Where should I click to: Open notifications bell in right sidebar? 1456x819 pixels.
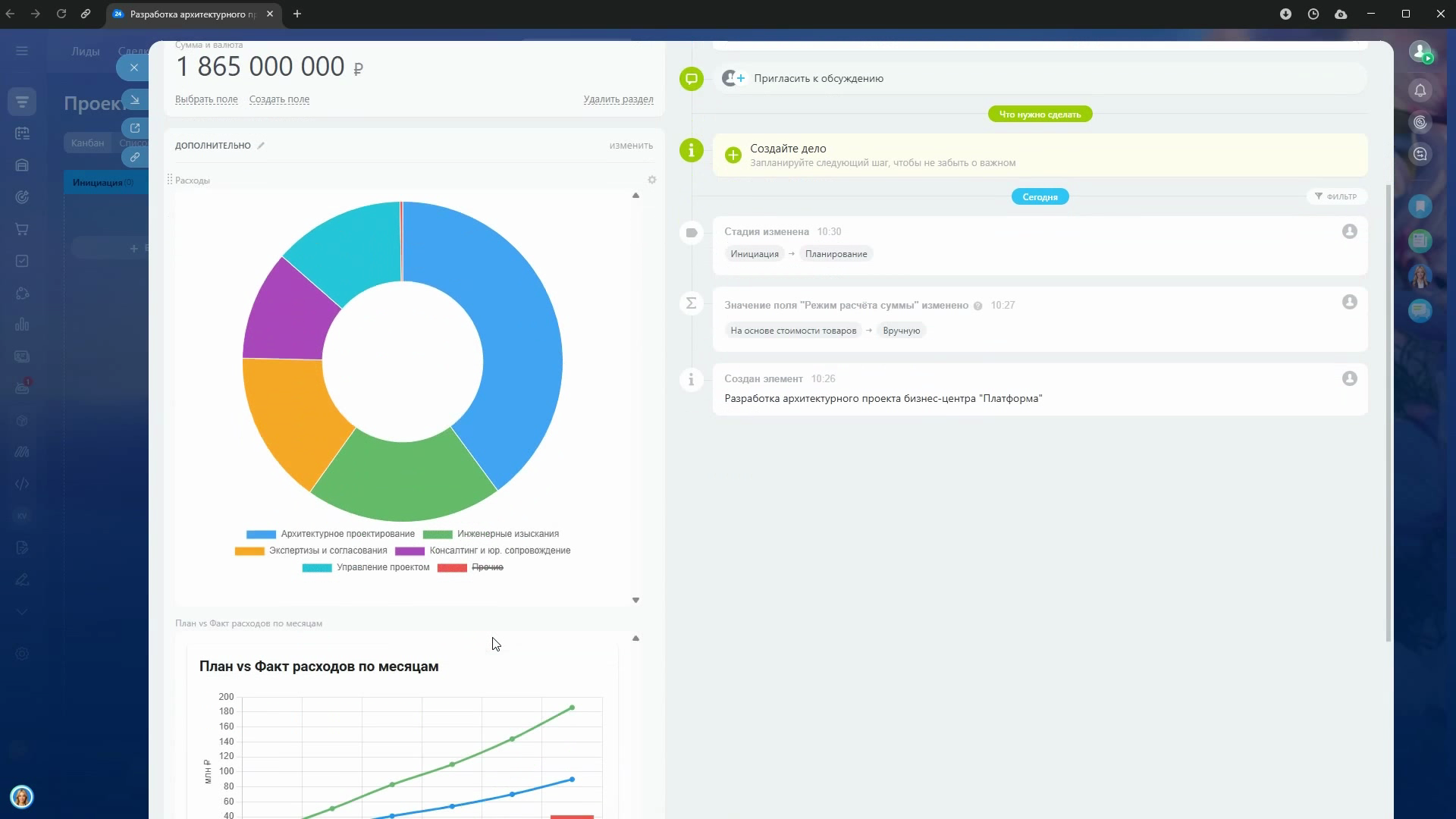[1420, 91]
